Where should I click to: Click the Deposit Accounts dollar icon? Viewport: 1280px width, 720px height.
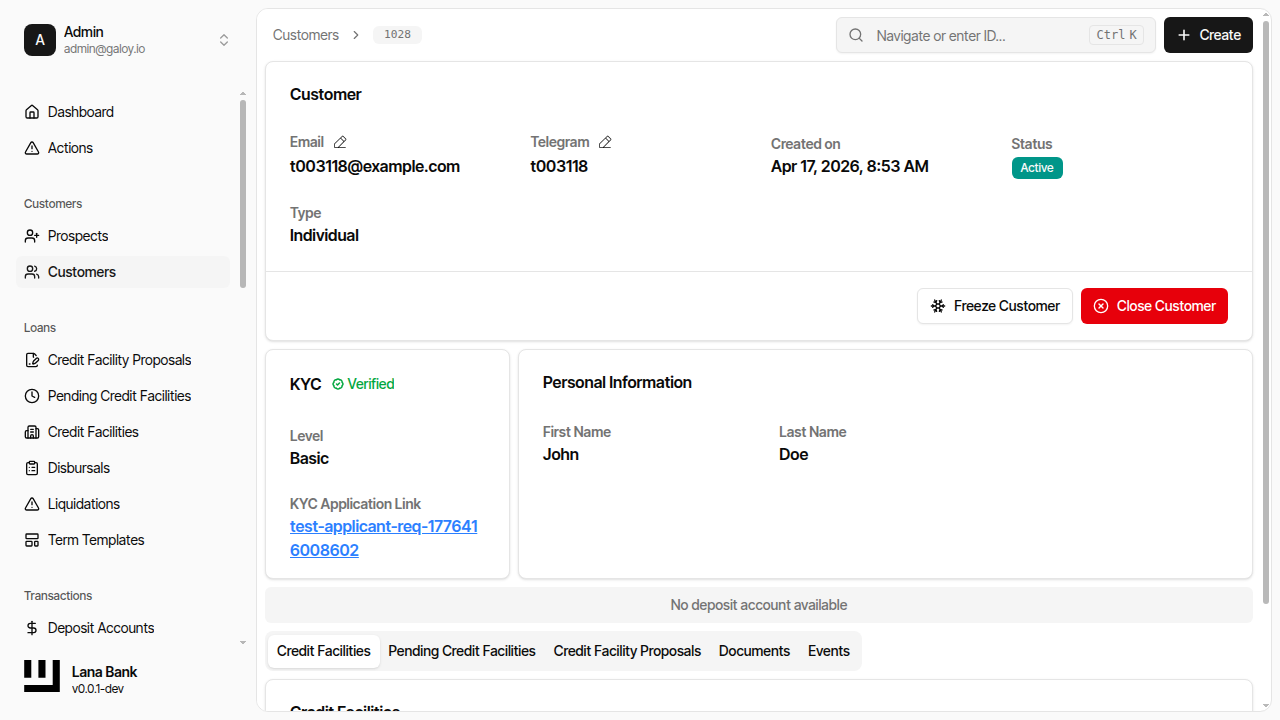point(32,628)
